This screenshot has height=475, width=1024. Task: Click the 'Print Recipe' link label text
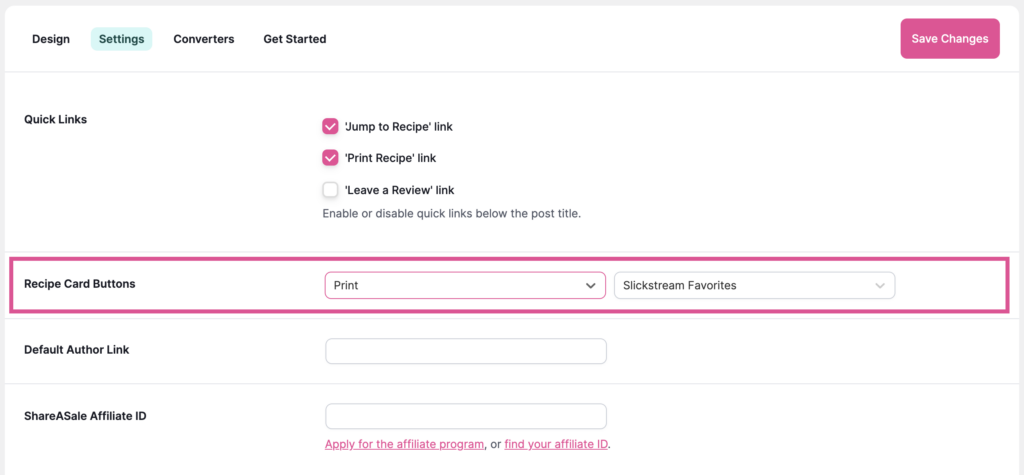point(390,158)
